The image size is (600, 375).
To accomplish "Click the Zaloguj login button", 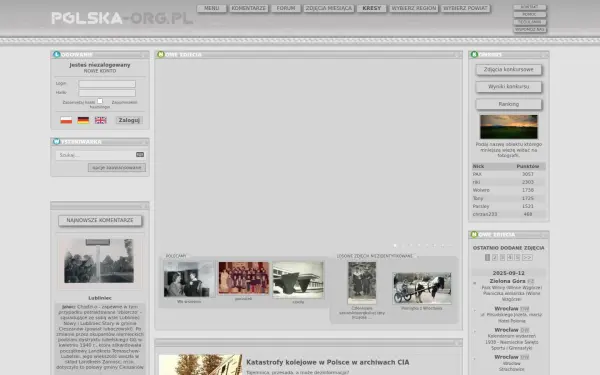I will click(x=129, y=120).
